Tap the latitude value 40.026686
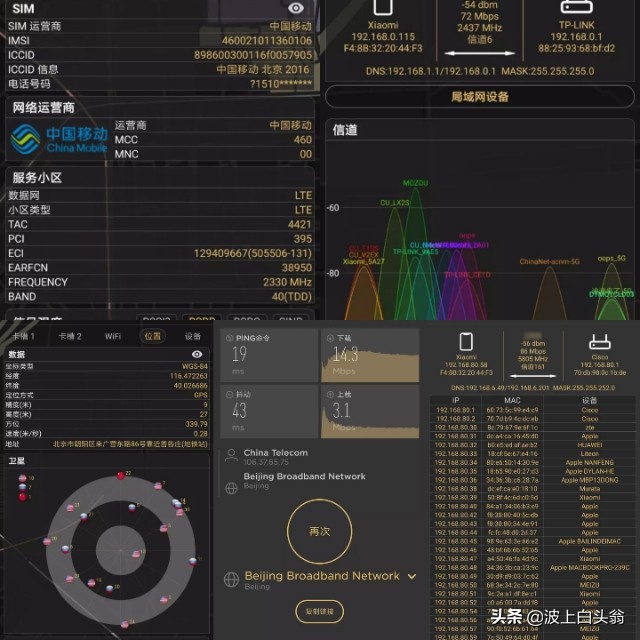 [191, 385]
